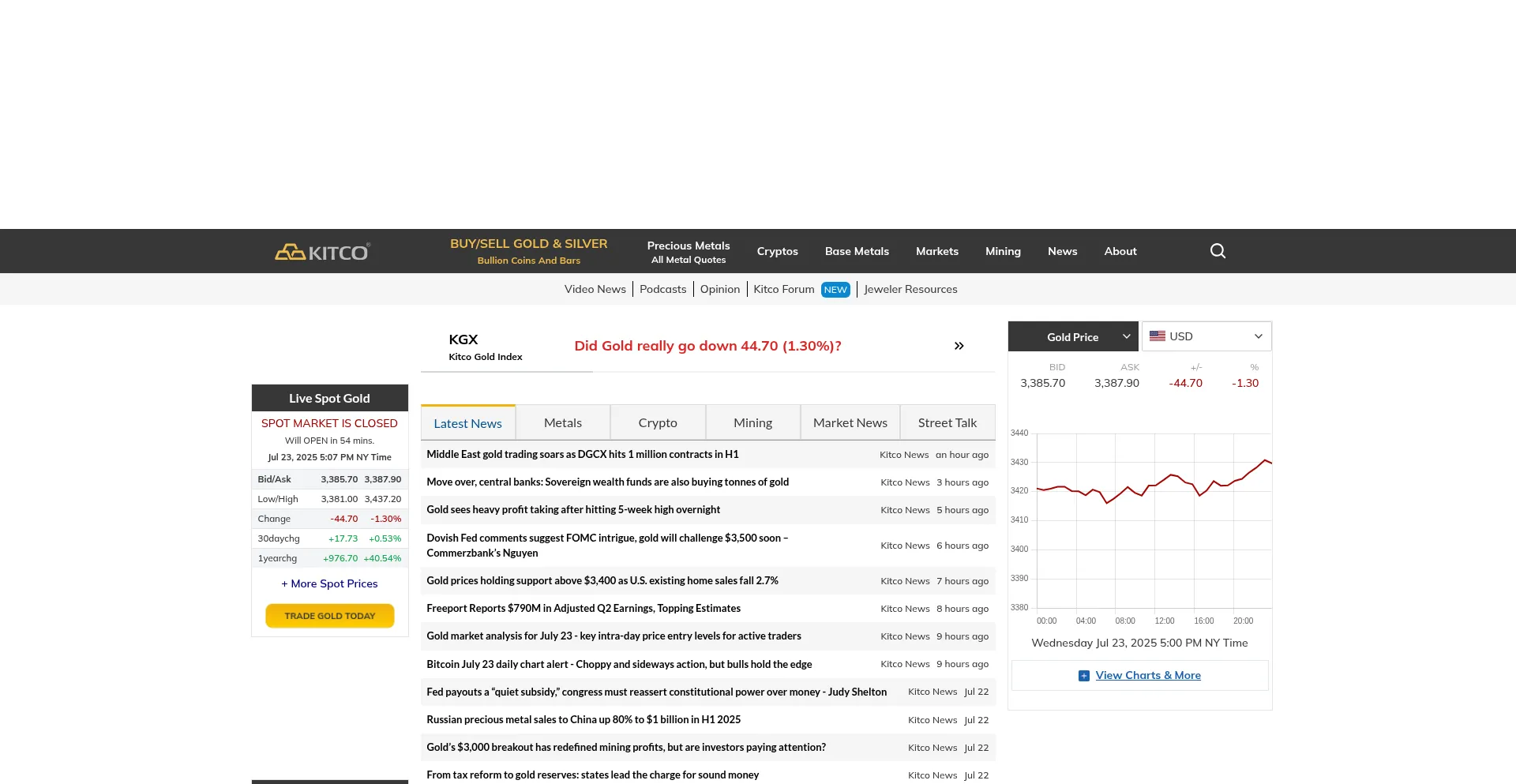Click the US flag icon in currency selector

coord(1158,336)
